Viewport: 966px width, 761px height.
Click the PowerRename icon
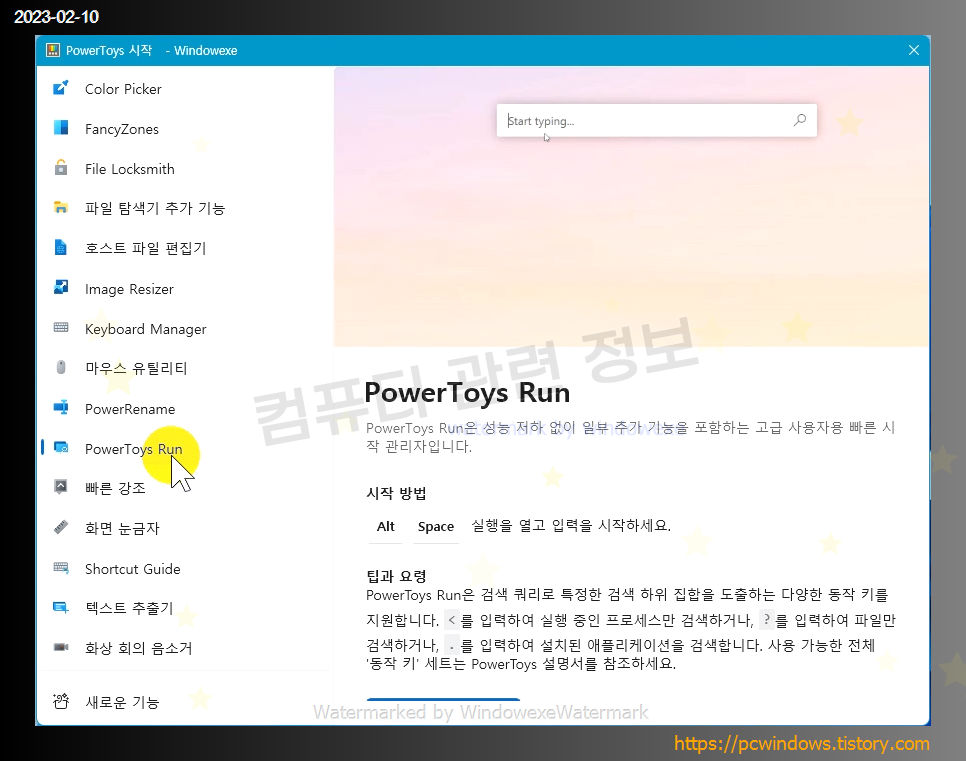[60, 408]
